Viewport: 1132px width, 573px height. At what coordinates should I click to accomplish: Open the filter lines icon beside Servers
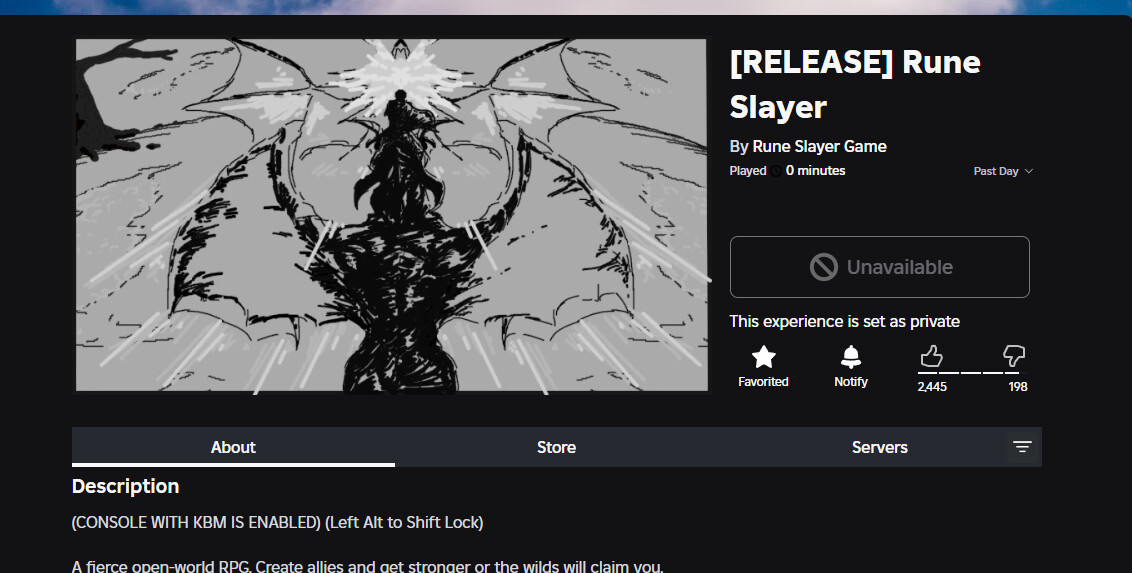[1022, 447]
